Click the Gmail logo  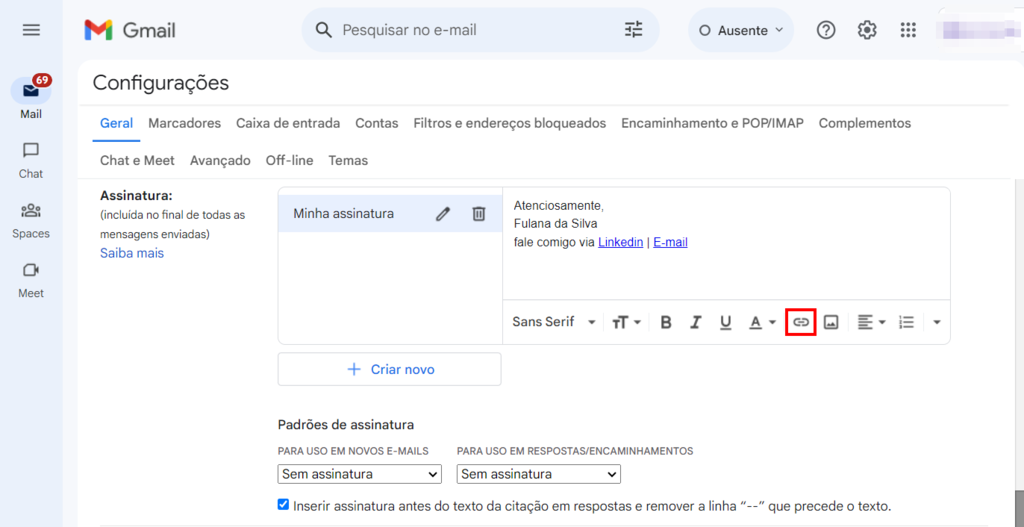coord(130,30)
